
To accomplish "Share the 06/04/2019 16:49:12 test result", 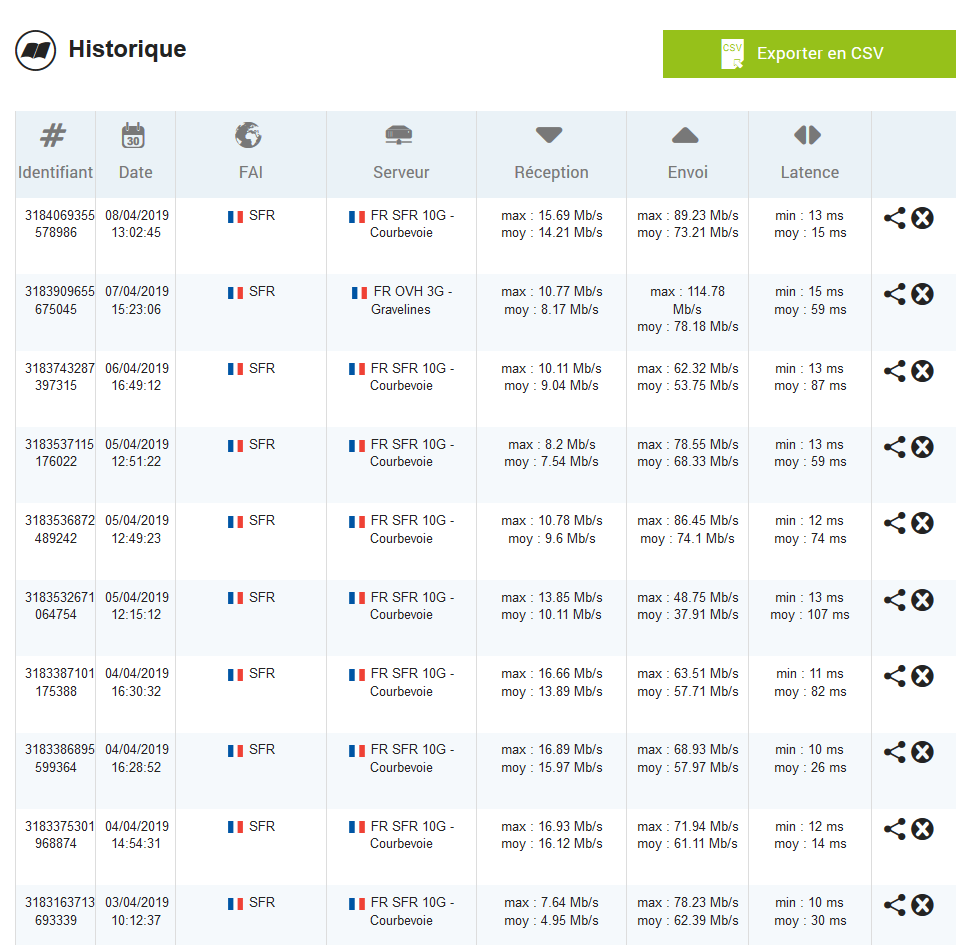I will (895, 371).
